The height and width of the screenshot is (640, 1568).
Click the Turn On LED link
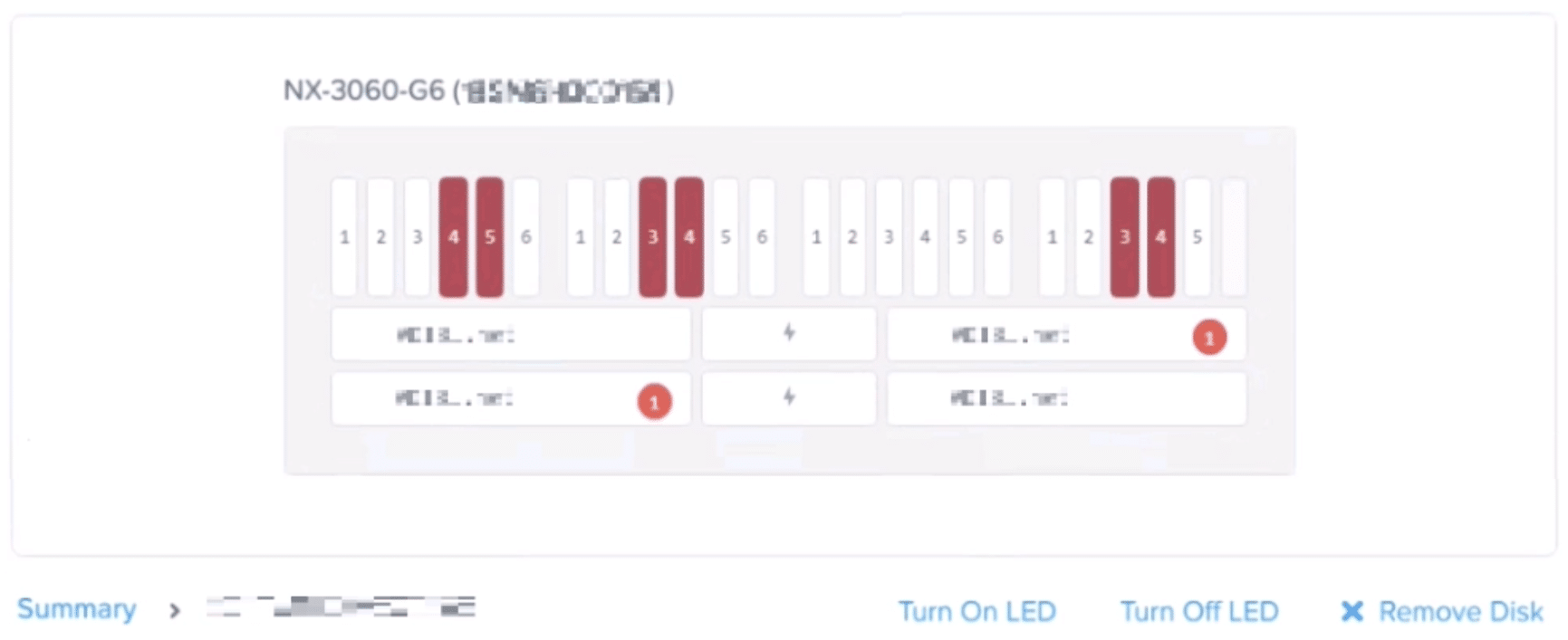[977, 612]
